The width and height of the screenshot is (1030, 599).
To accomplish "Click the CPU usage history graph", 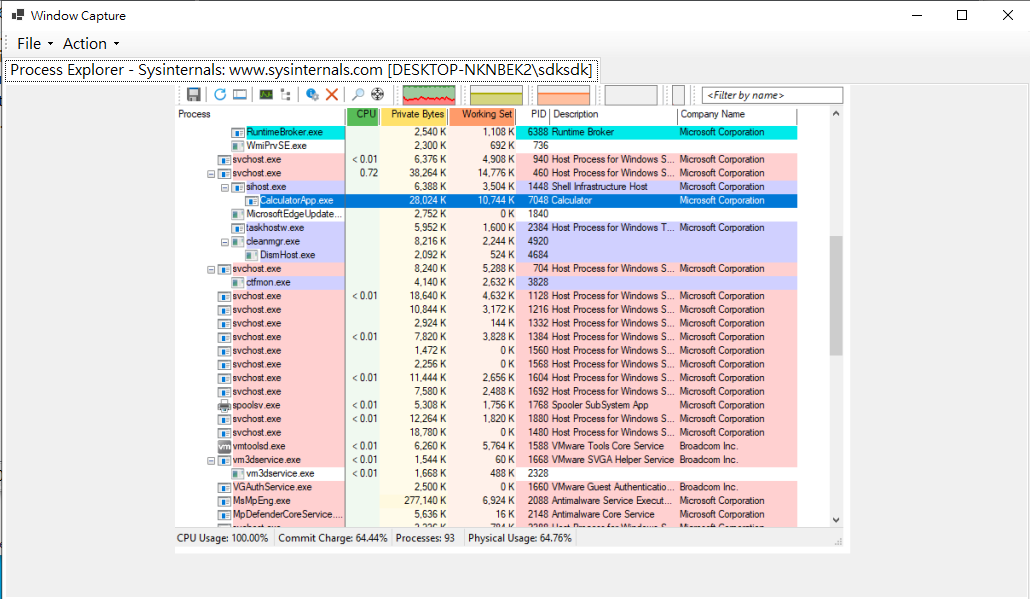I will coord(428,95).
